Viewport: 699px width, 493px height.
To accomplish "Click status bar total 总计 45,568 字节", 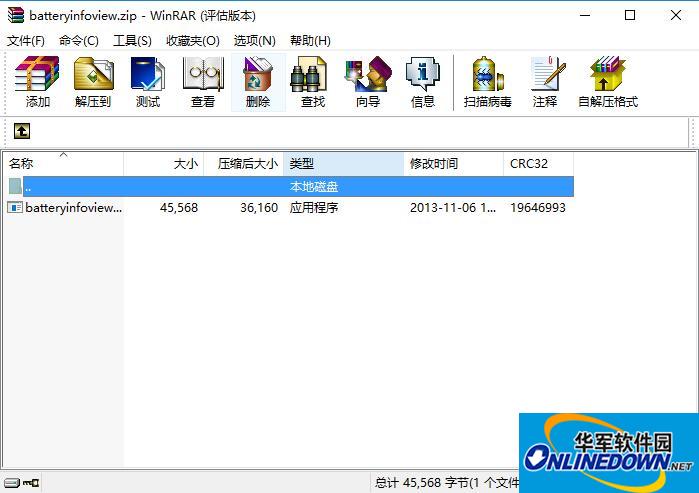I will (x=446, y=483).
